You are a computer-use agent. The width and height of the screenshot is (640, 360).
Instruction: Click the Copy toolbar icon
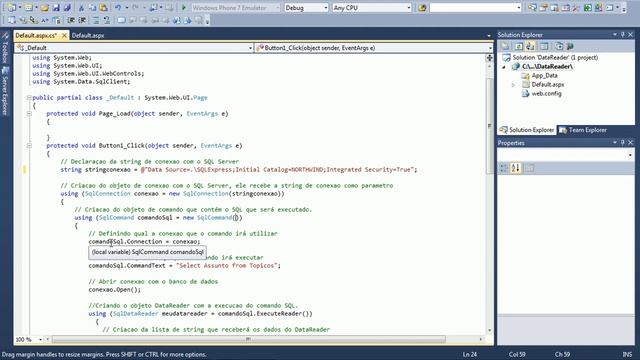92,8
